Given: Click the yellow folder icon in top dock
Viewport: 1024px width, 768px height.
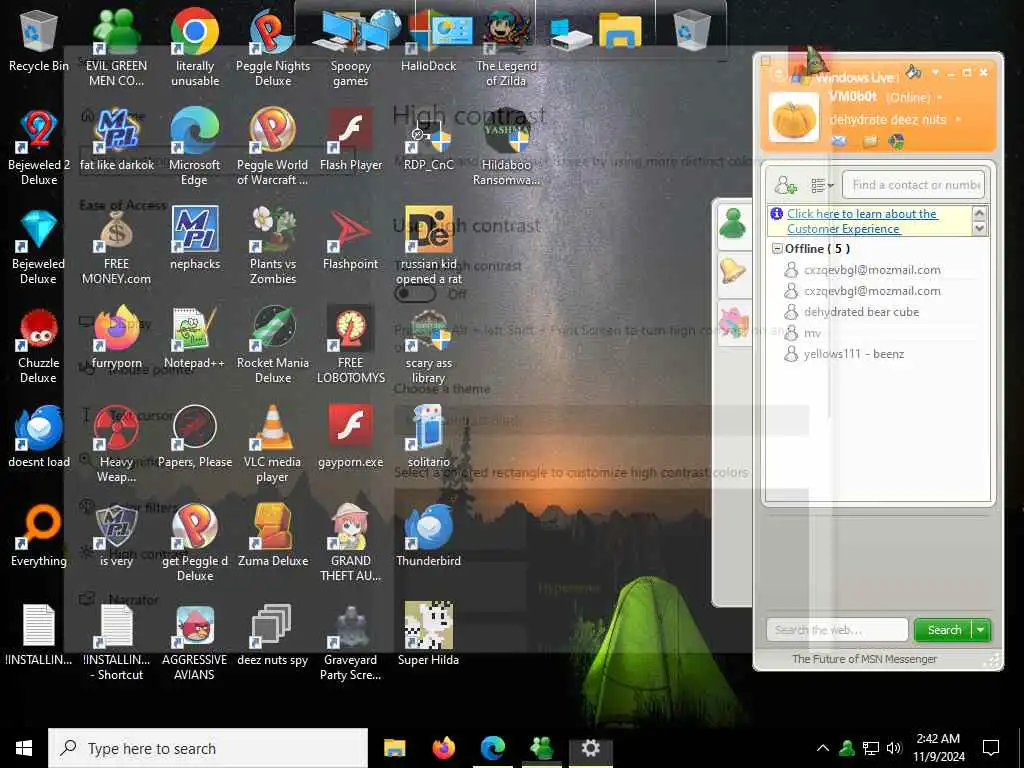Looking at the screenshot, I should [620, 30].
